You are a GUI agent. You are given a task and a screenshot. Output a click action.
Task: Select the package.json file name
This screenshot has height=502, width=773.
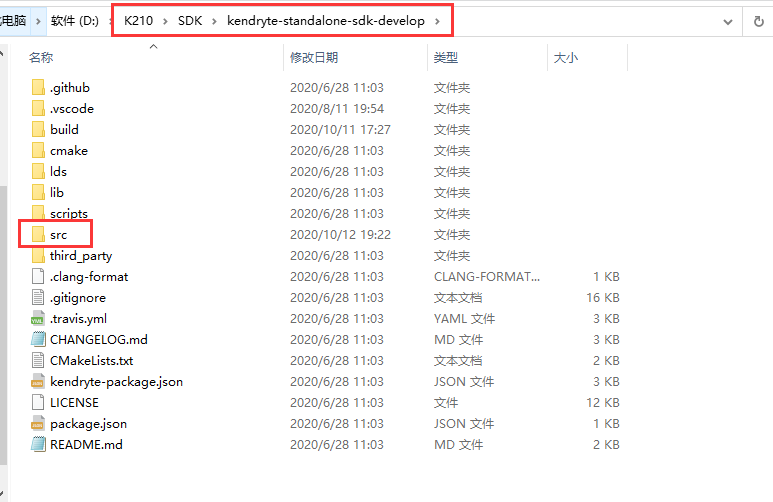coord(88,424)
